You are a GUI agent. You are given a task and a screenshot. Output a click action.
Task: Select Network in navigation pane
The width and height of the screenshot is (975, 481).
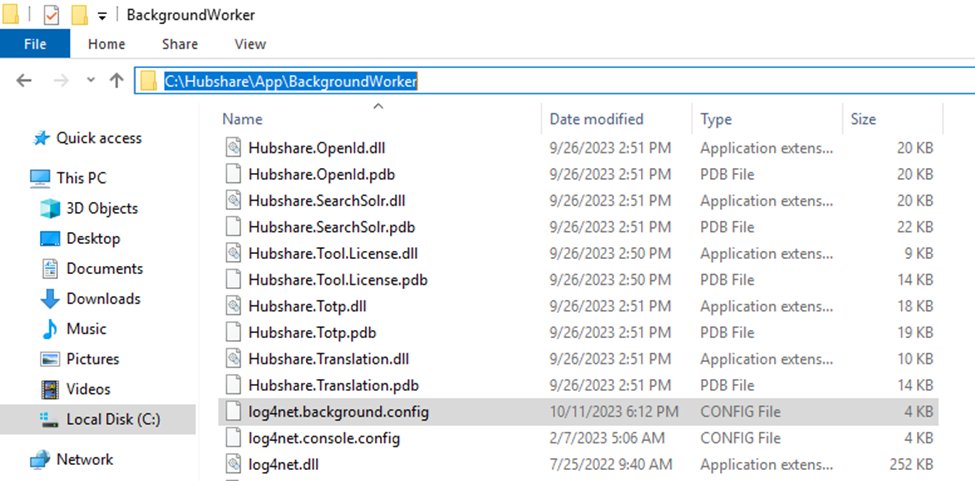pyautogui.click(x=84, y=460)
